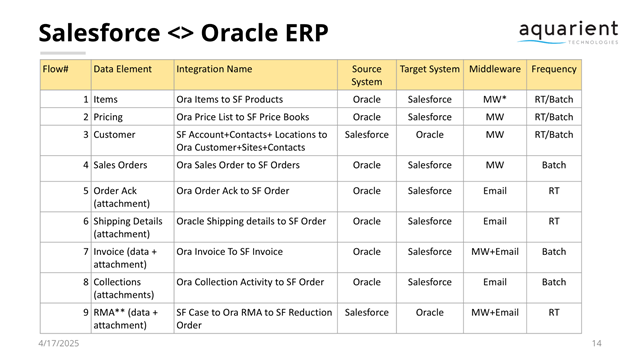Viewport: 640px width, 360px height.
Task: Select the Items data element cell
Action: [132, 99]
